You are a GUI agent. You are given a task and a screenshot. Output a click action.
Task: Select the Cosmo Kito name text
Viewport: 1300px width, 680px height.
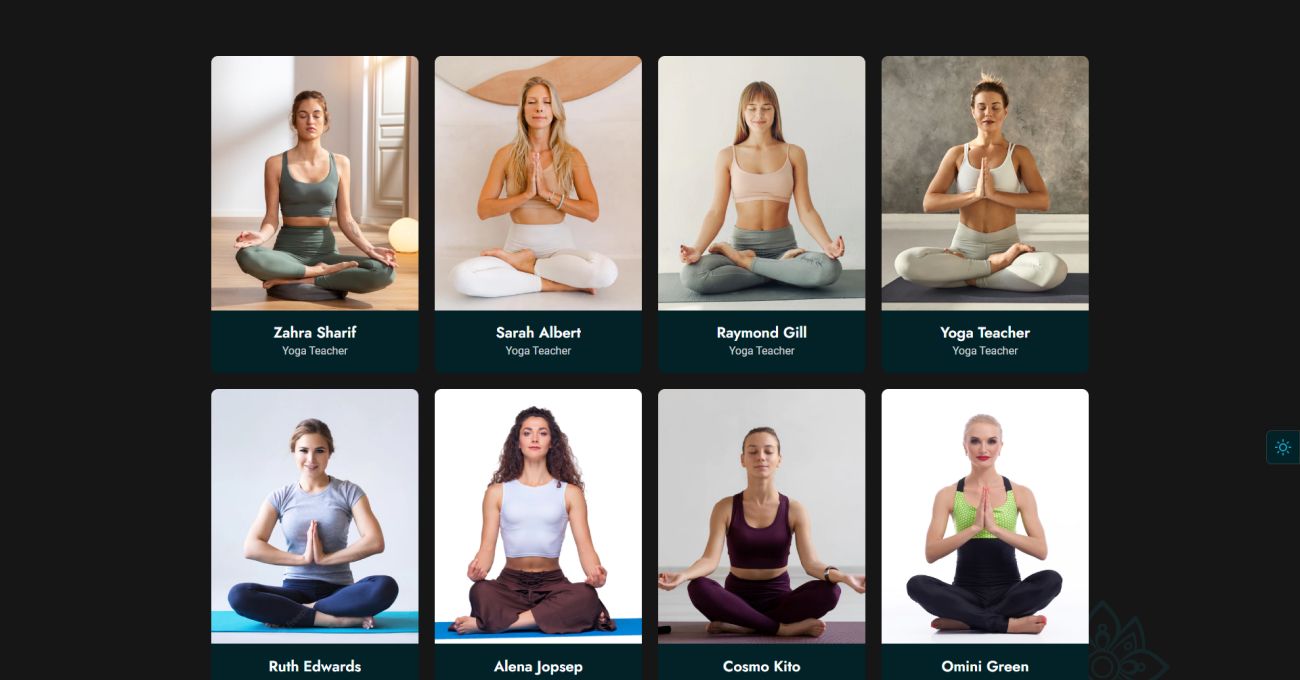(762, 666)
